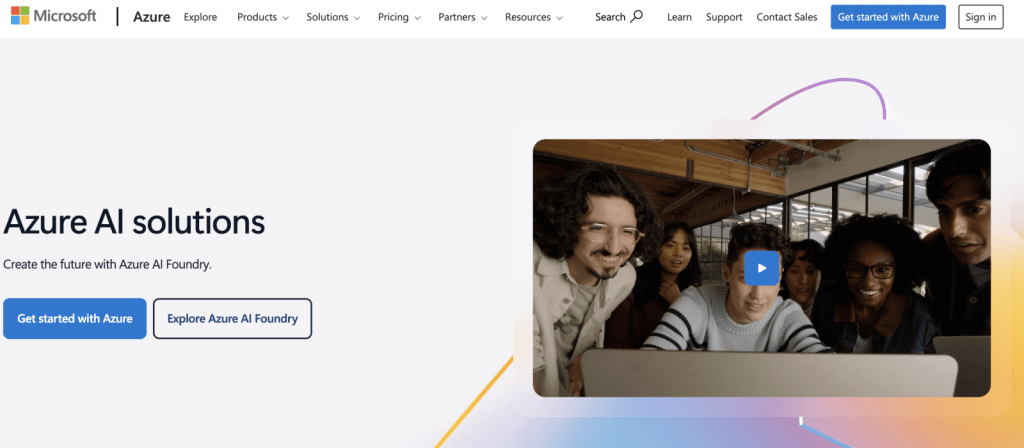Click the Search magnifying glass icon

coord(637,17)
